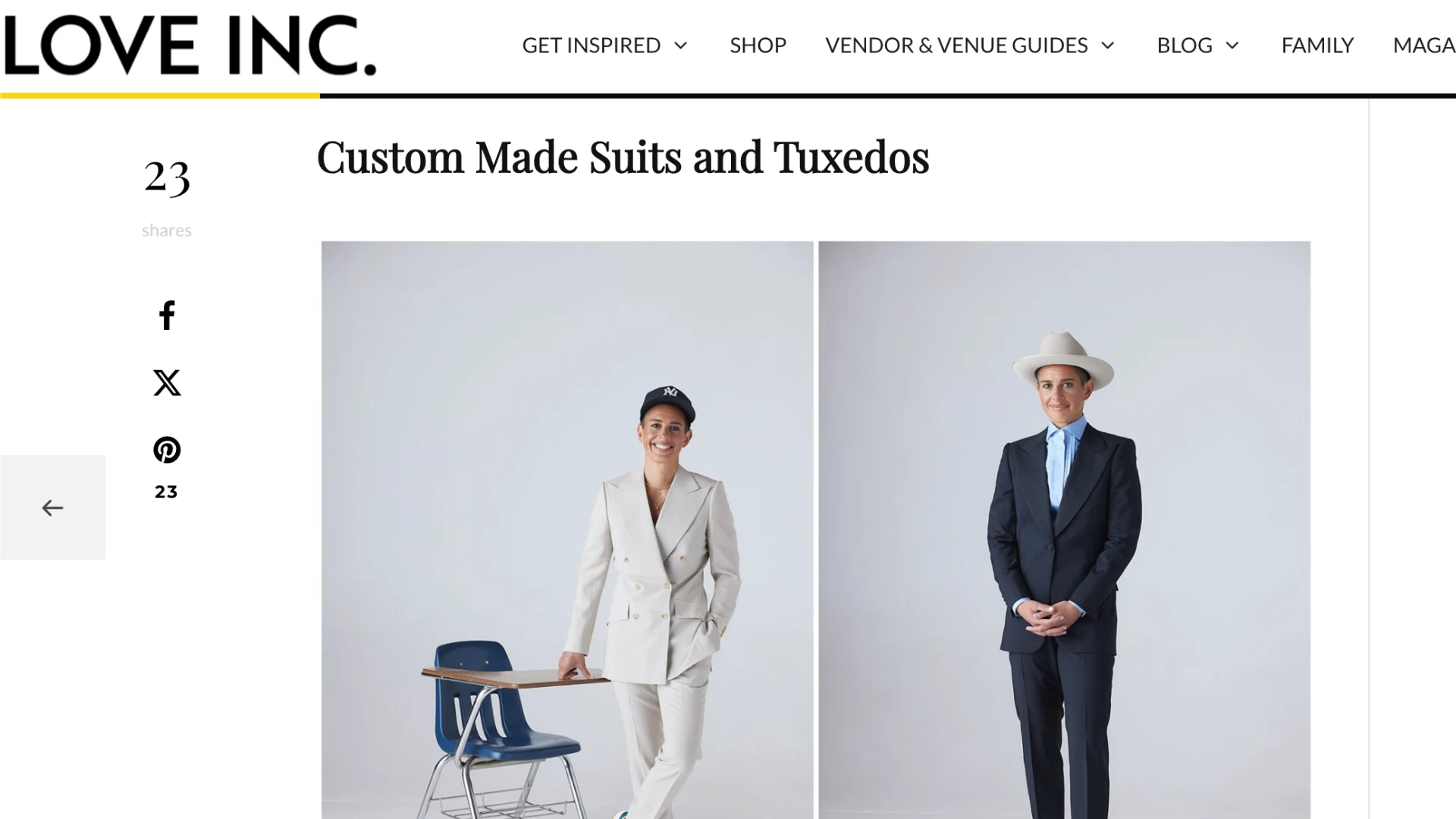Click the Pinterest count of 23
Screen dimensions: 1456x819
[x=166, y=492]
